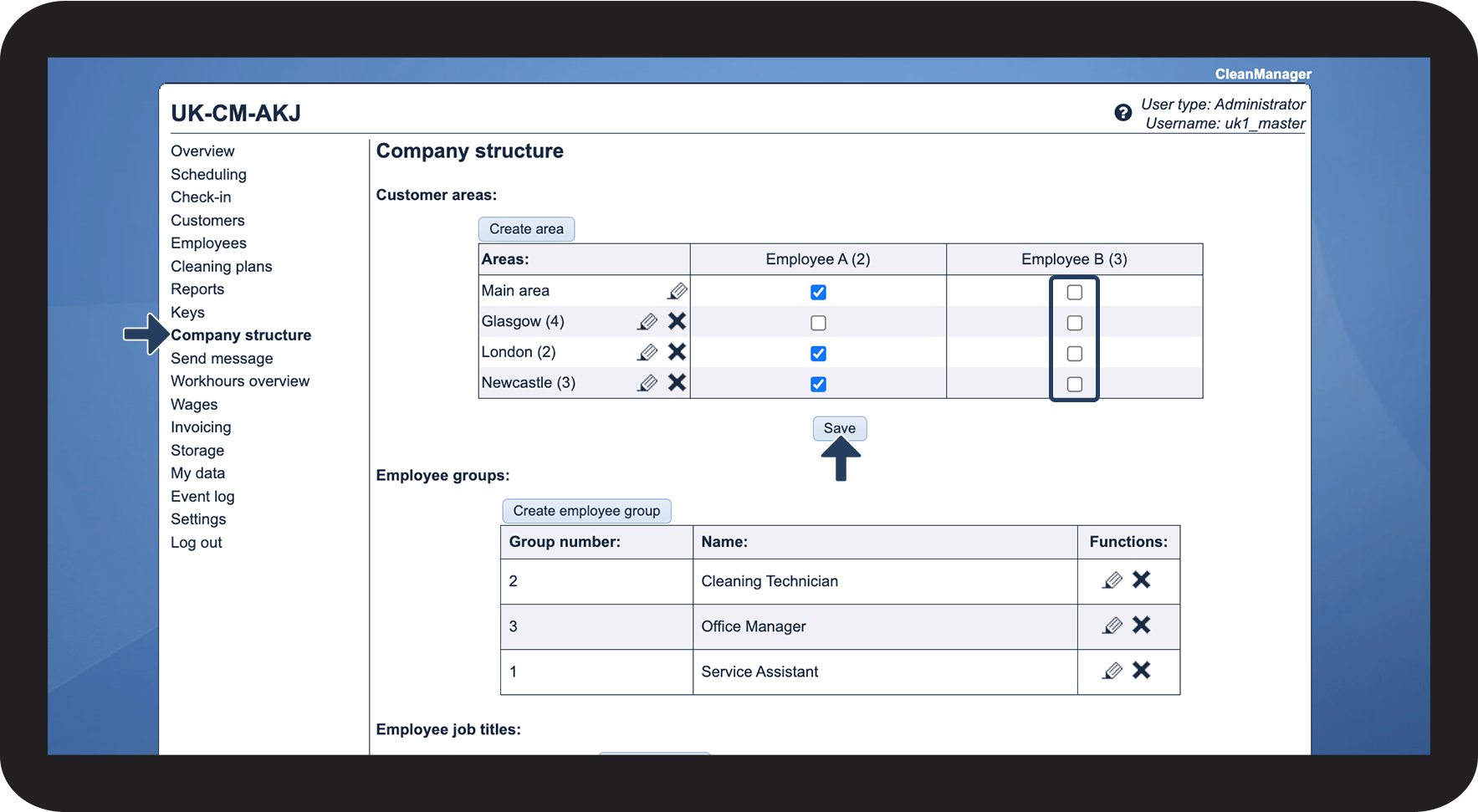Click the help question mark icon
This screenshot has width=1478, height=812.
(x=1123, y=113)
